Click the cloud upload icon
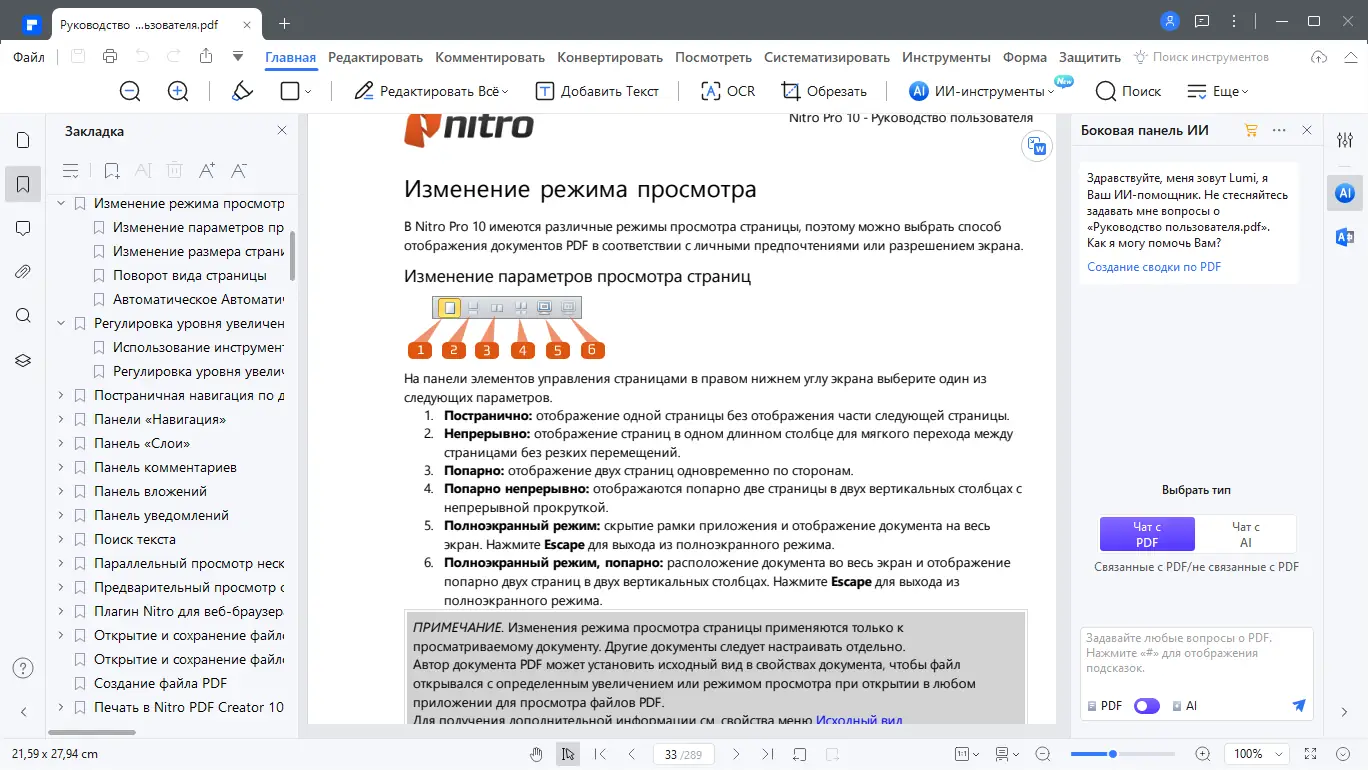Viewport: 1368px width, 770px height. tap(1319, 57)
